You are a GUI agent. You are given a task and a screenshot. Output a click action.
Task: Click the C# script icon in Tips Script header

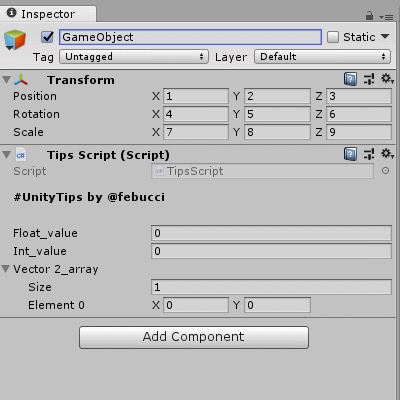click(21, 155)
